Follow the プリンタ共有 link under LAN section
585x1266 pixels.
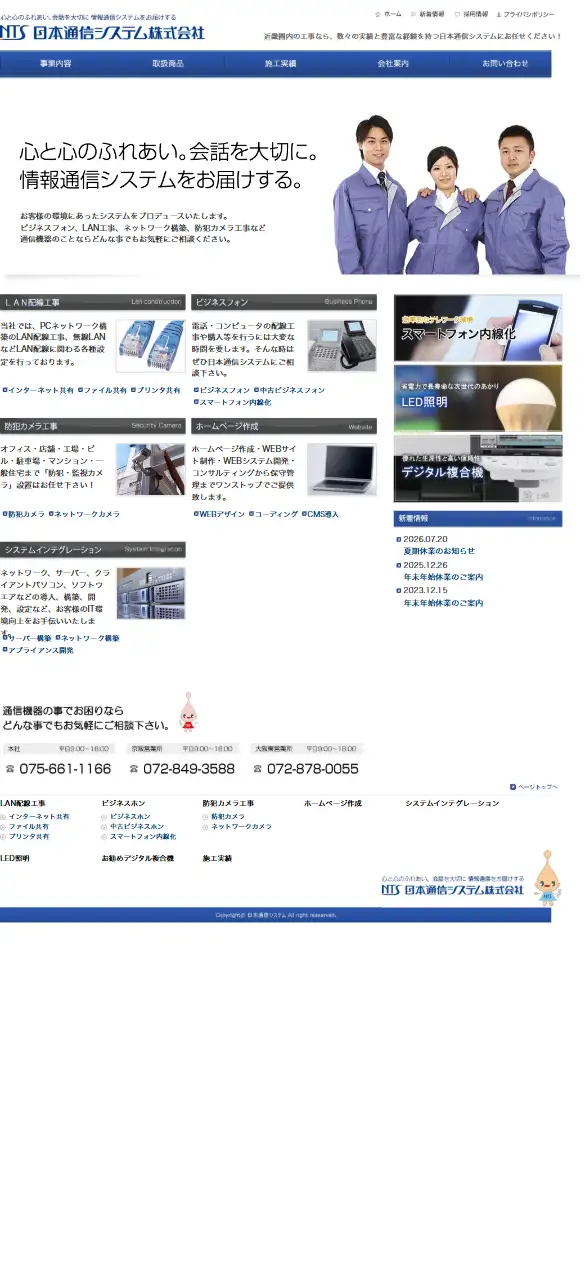(158, 390)
